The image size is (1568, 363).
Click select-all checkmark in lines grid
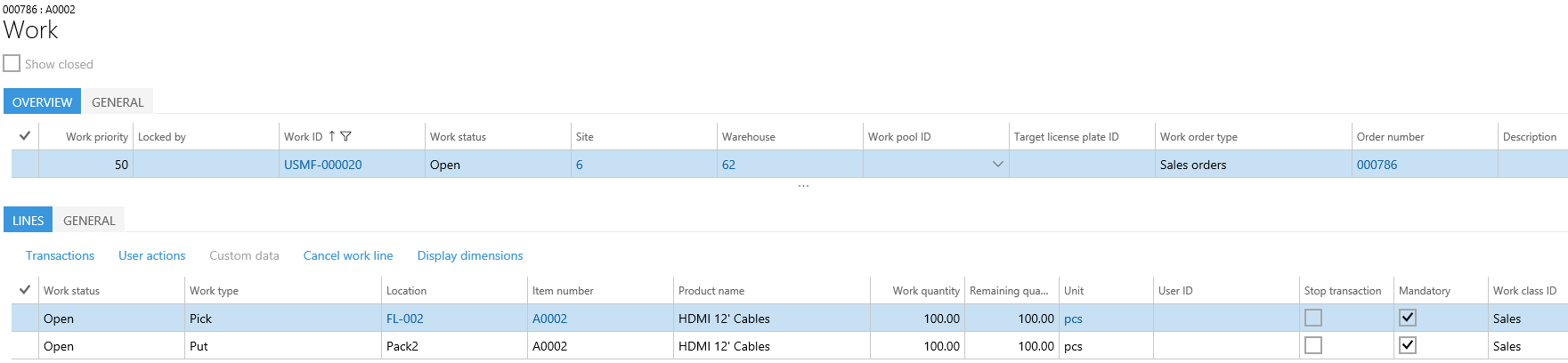point(25,290)
